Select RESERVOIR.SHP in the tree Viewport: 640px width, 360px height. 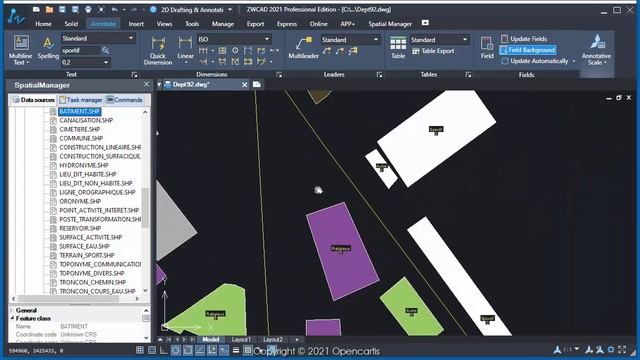(x=80, y=228)
